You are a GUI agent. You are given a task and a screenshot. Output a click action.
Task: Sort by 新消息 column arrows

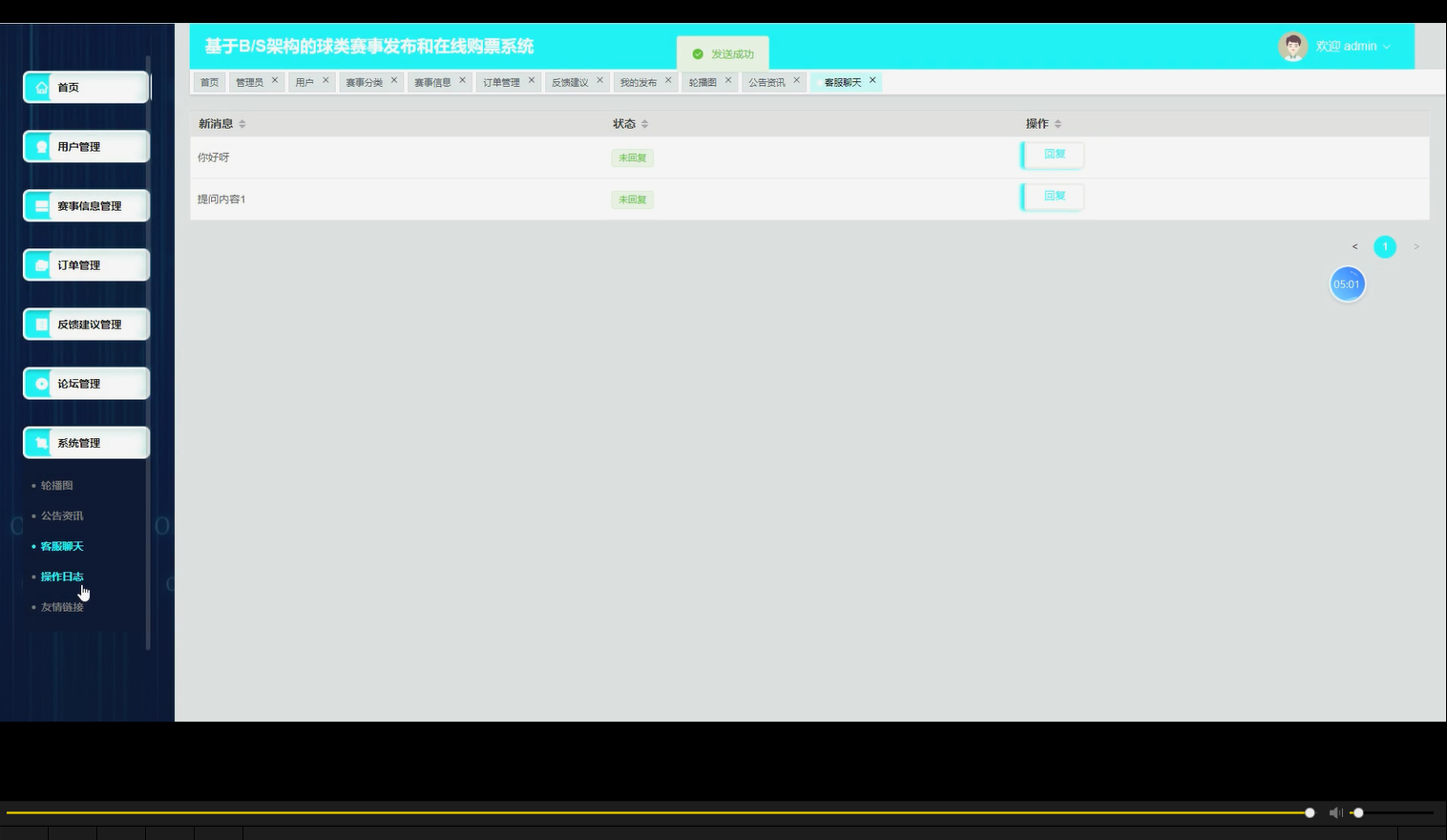242,124
